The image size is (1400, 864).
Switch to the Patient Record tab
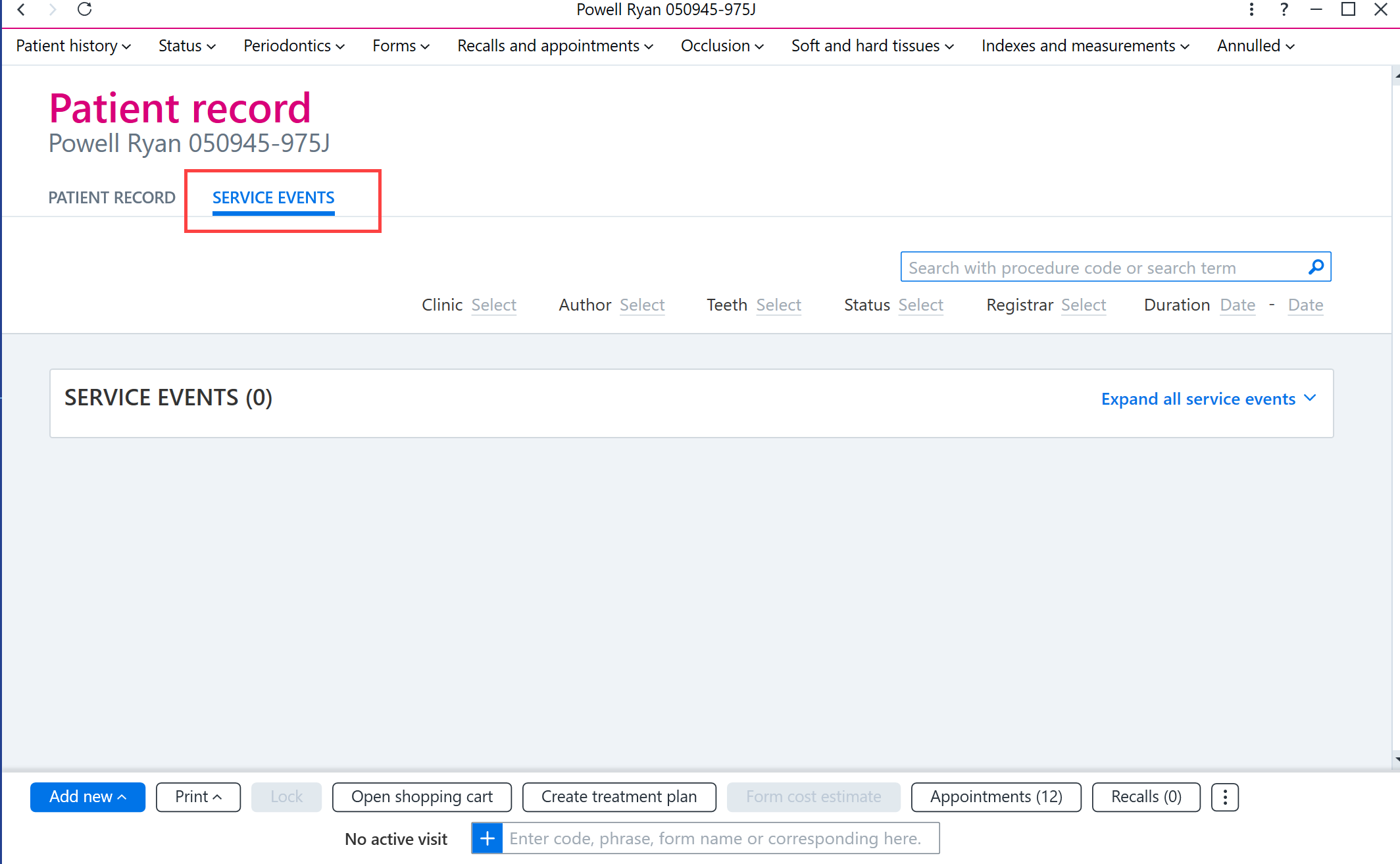tap(112, 197)
